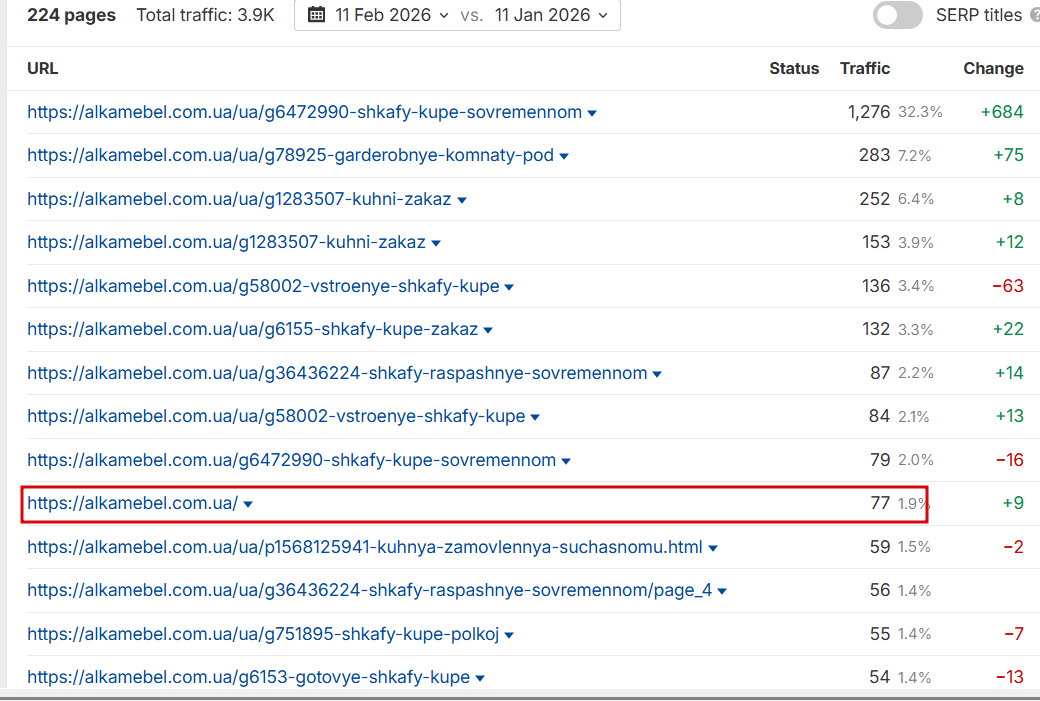Click the 224 pages count

(x=71, y=15)
